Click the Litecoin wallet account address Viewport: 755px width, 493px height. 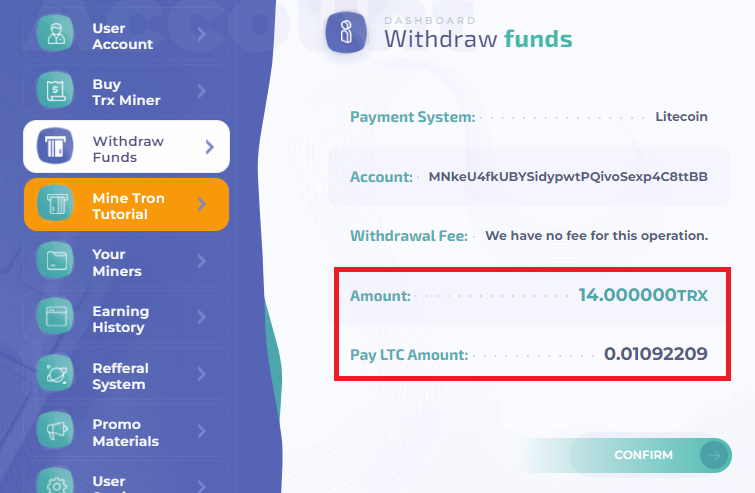pos(568,177)
